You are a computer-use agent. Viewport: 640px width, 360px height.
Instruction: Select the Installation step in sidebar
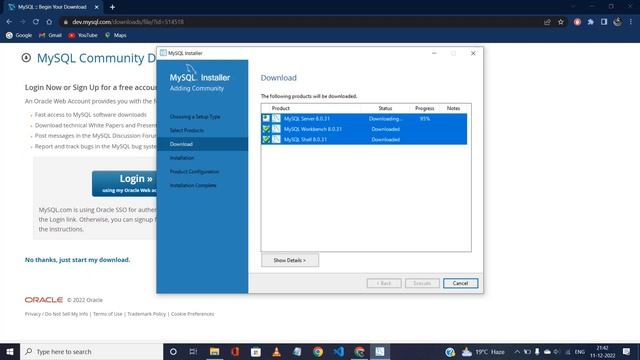[182, 158]
